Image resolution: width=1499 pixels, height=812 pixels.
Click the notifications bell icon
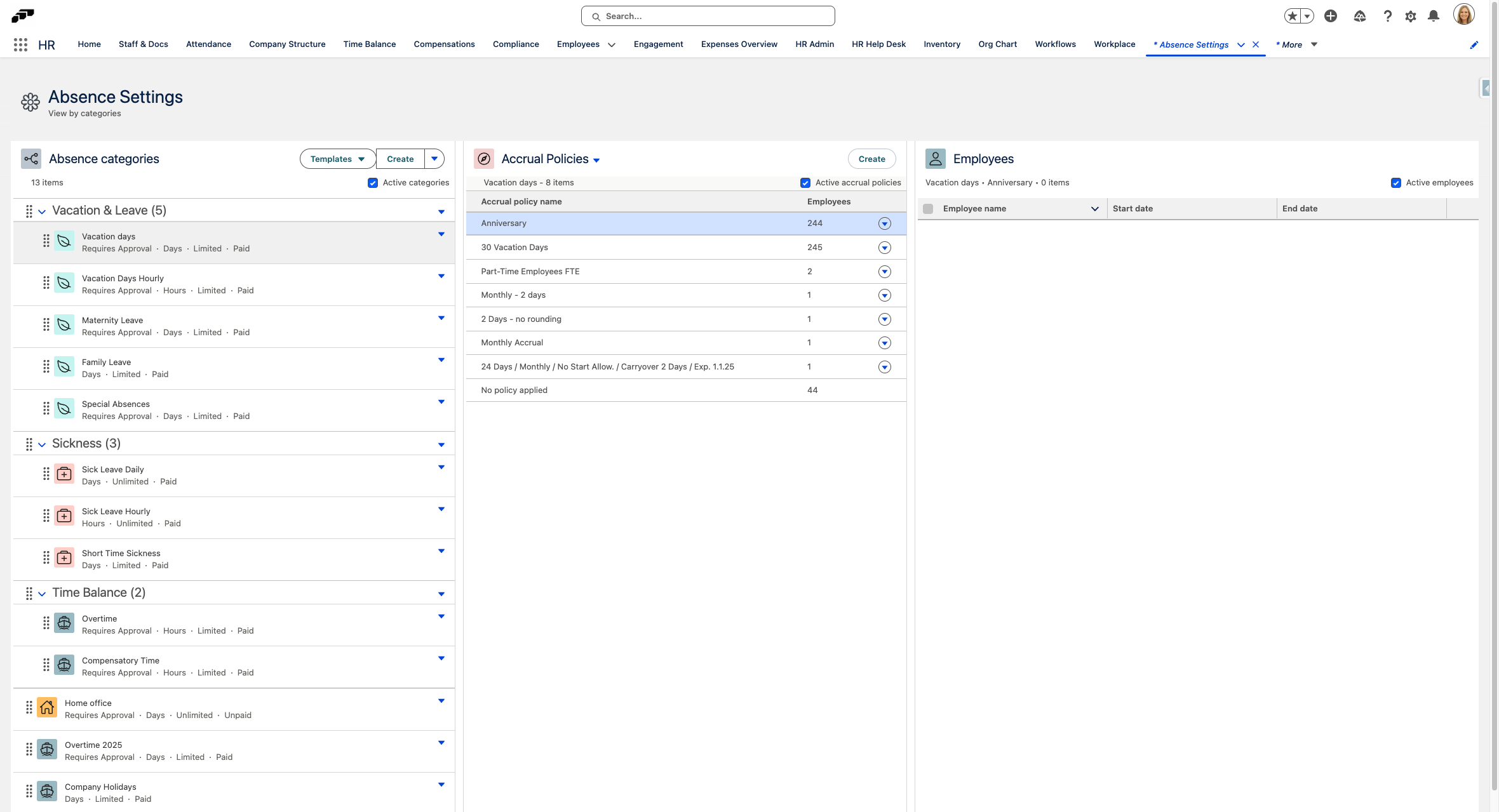(1433, 17)
